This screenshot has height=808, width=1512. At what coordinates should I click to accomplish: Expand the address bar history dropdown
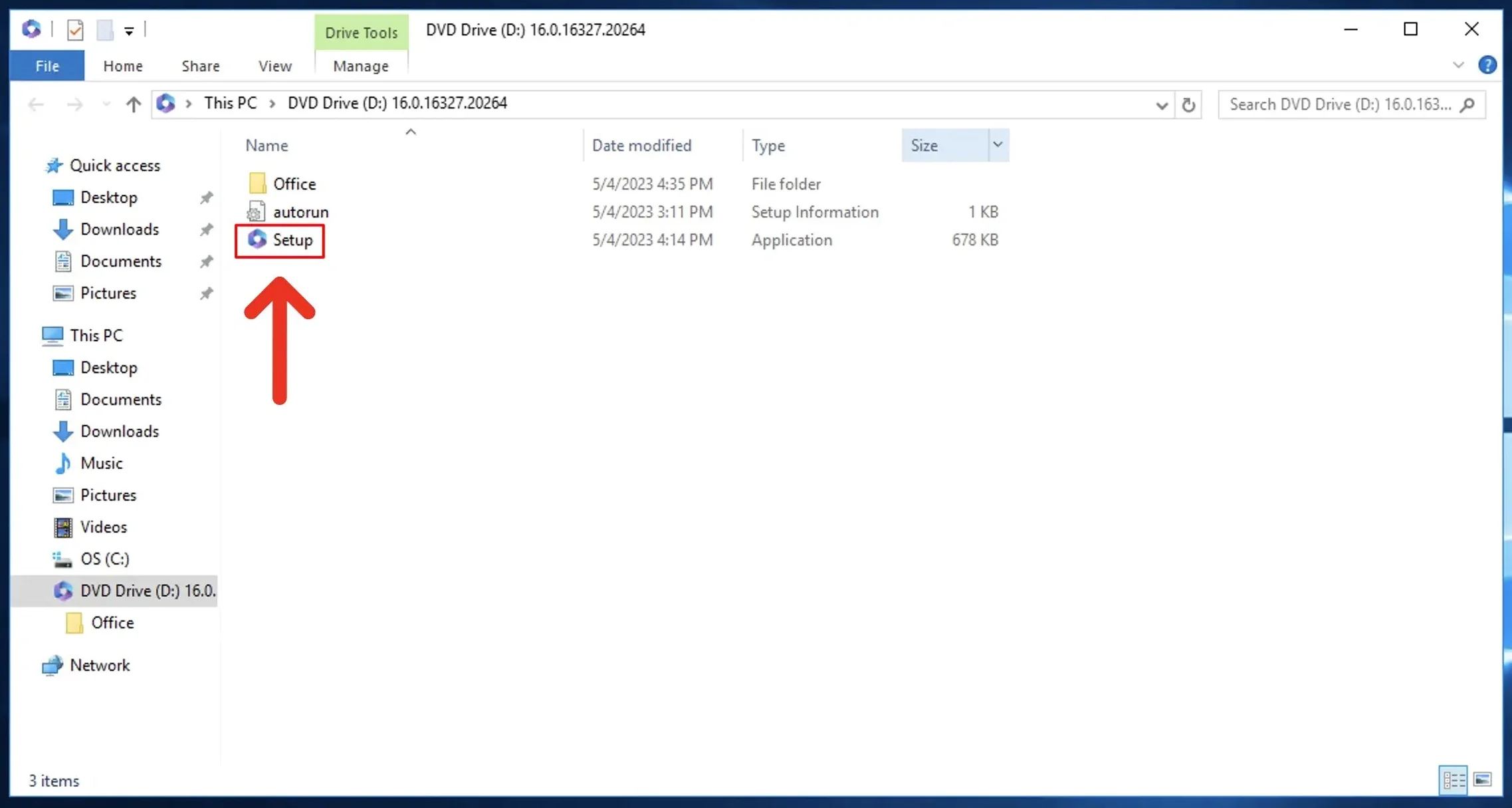[x=1161, y=105]
